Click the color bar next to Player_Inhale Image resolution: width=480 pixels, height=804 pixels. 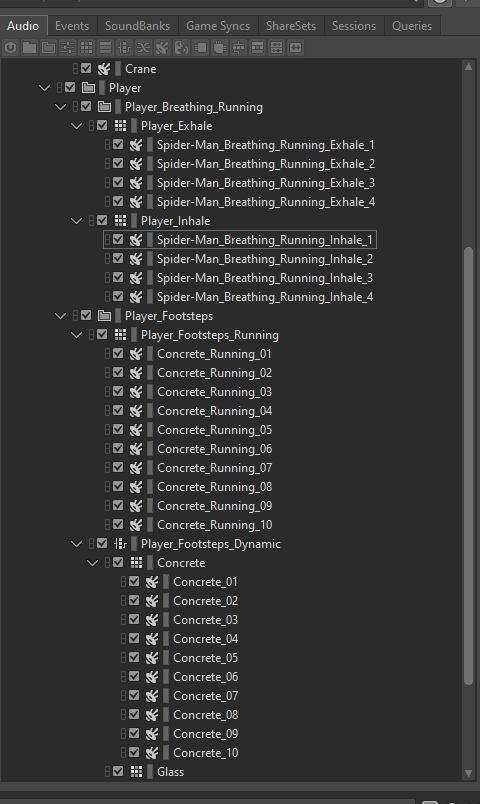(134, 220)
